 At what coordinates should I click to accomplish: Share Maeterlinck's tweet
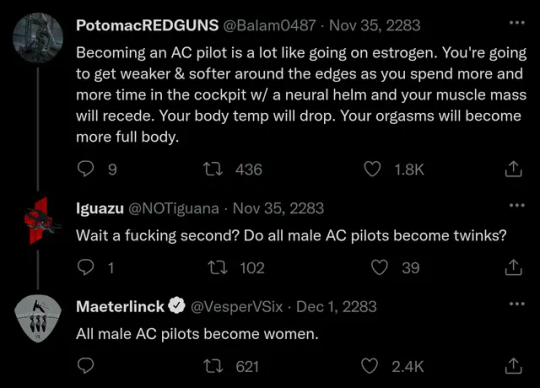click(513, 366)
